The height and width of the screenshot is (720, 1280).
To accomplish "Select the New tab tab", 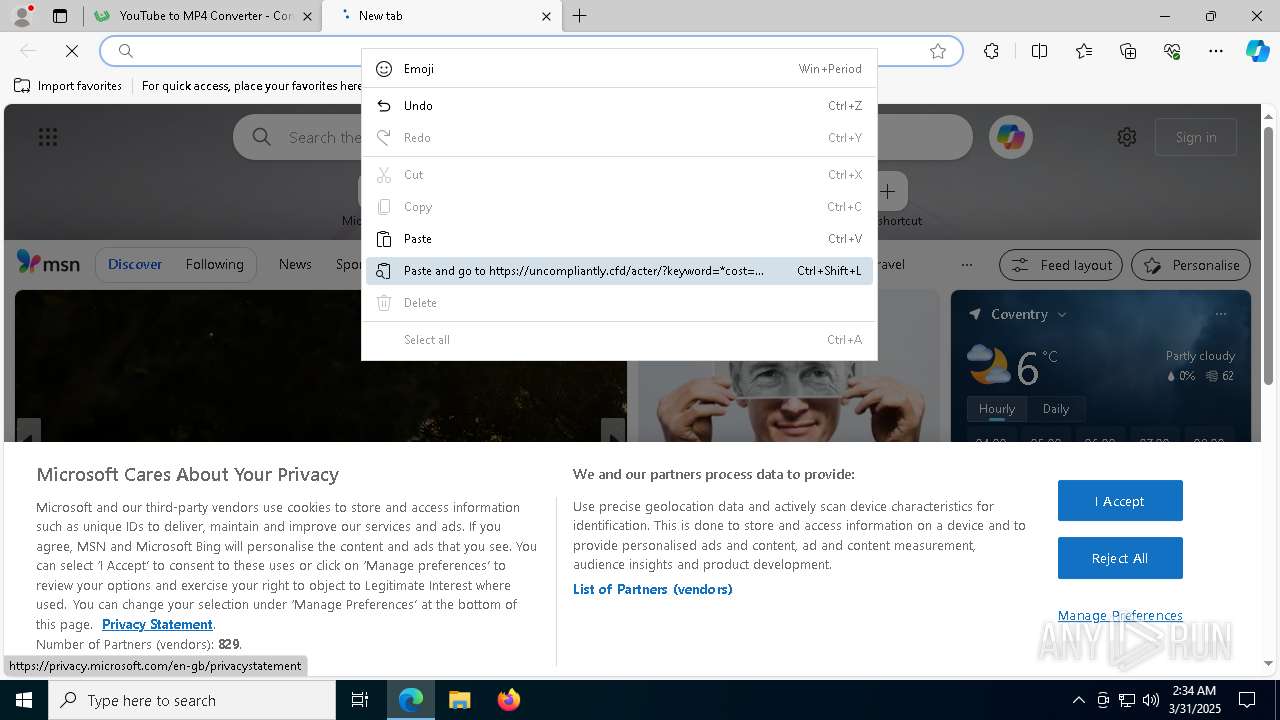I will [x=440, y=16].
